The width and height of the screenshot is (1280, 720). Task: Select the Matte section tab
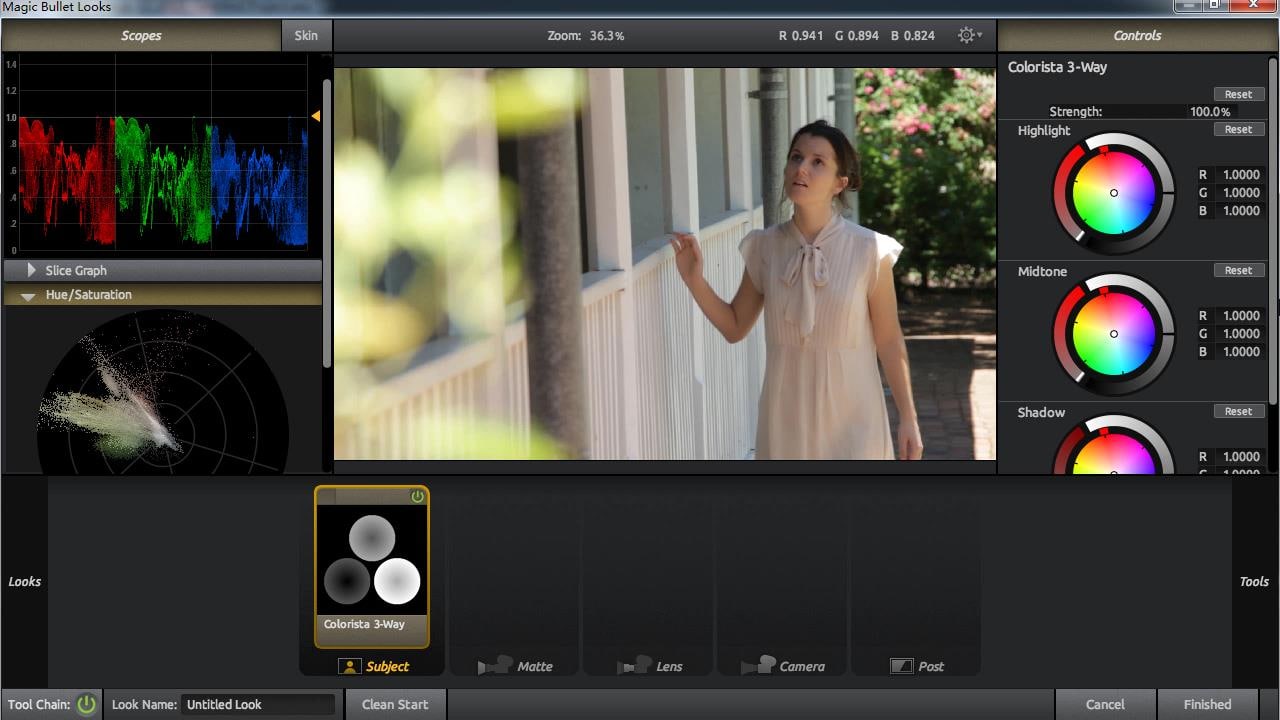pos(514,666)
